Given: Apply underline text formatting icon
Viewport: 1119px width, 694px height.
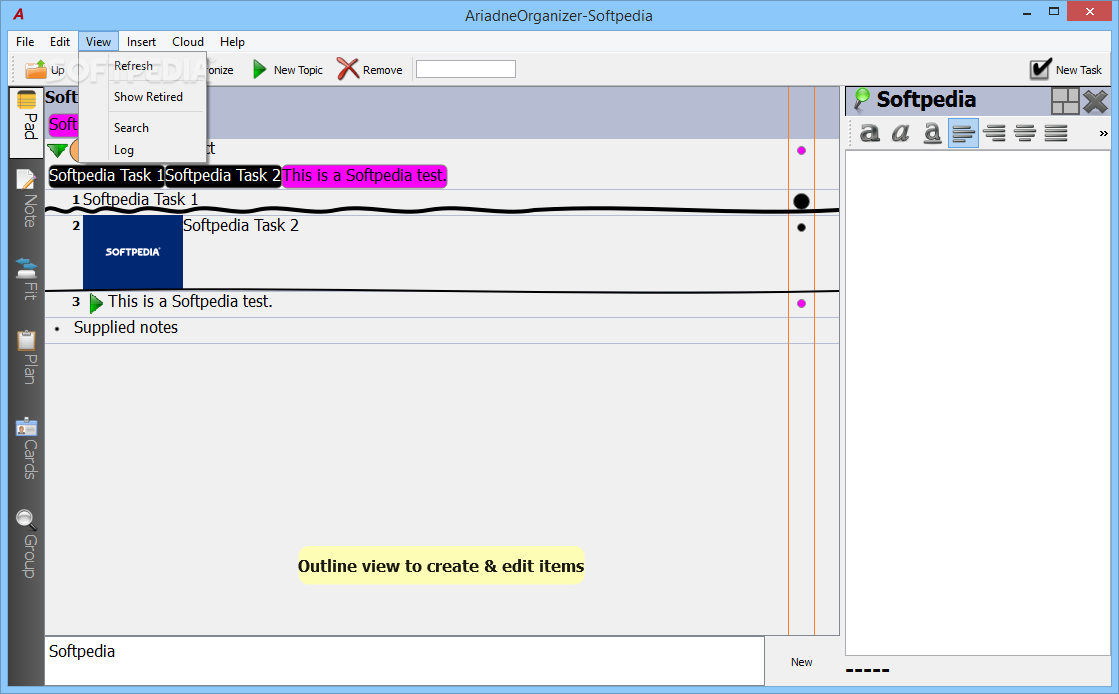Looking at the screenshot, I should point(932,133).
